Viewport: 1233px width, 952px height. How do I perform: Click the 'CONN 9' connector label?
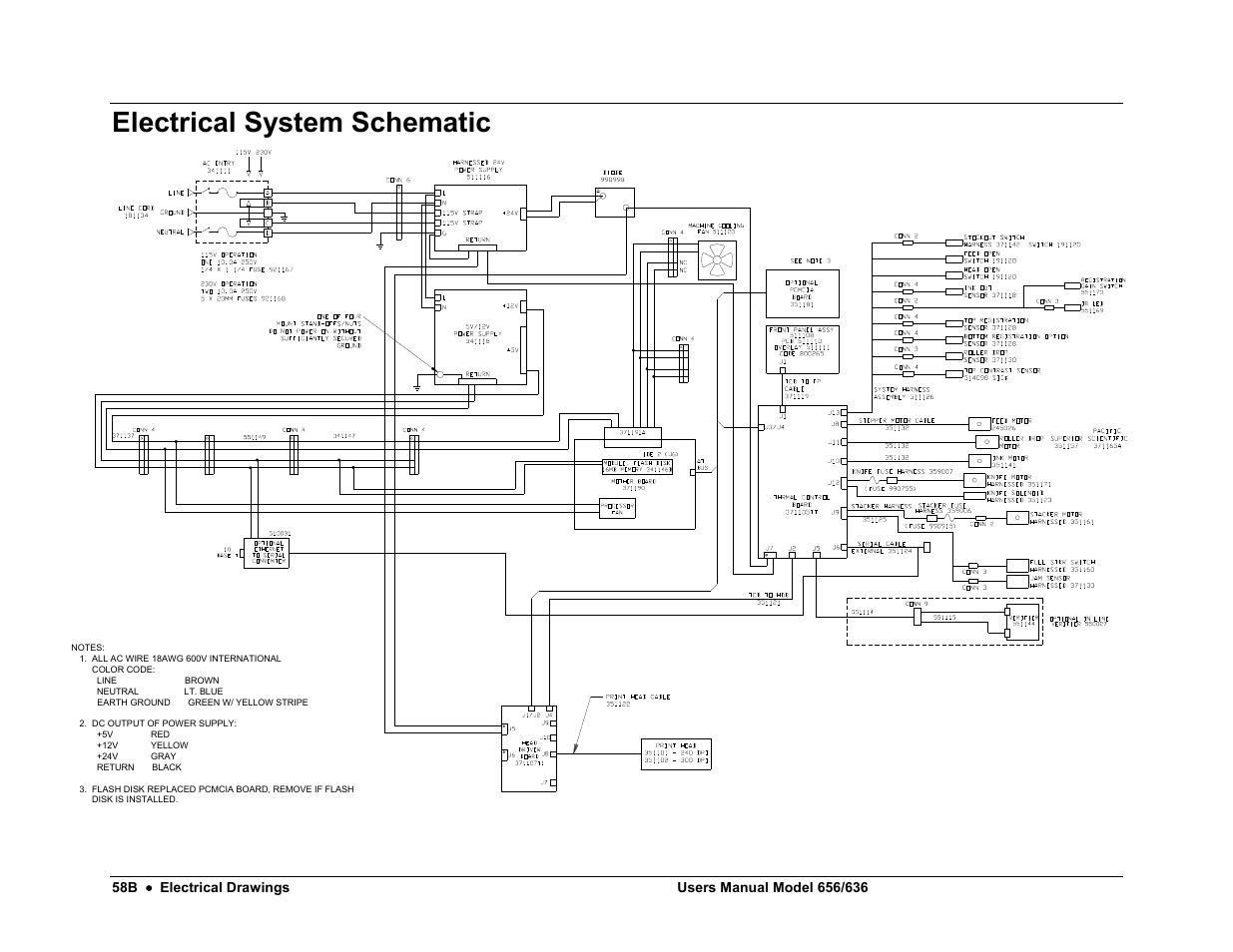click(917, 604)
